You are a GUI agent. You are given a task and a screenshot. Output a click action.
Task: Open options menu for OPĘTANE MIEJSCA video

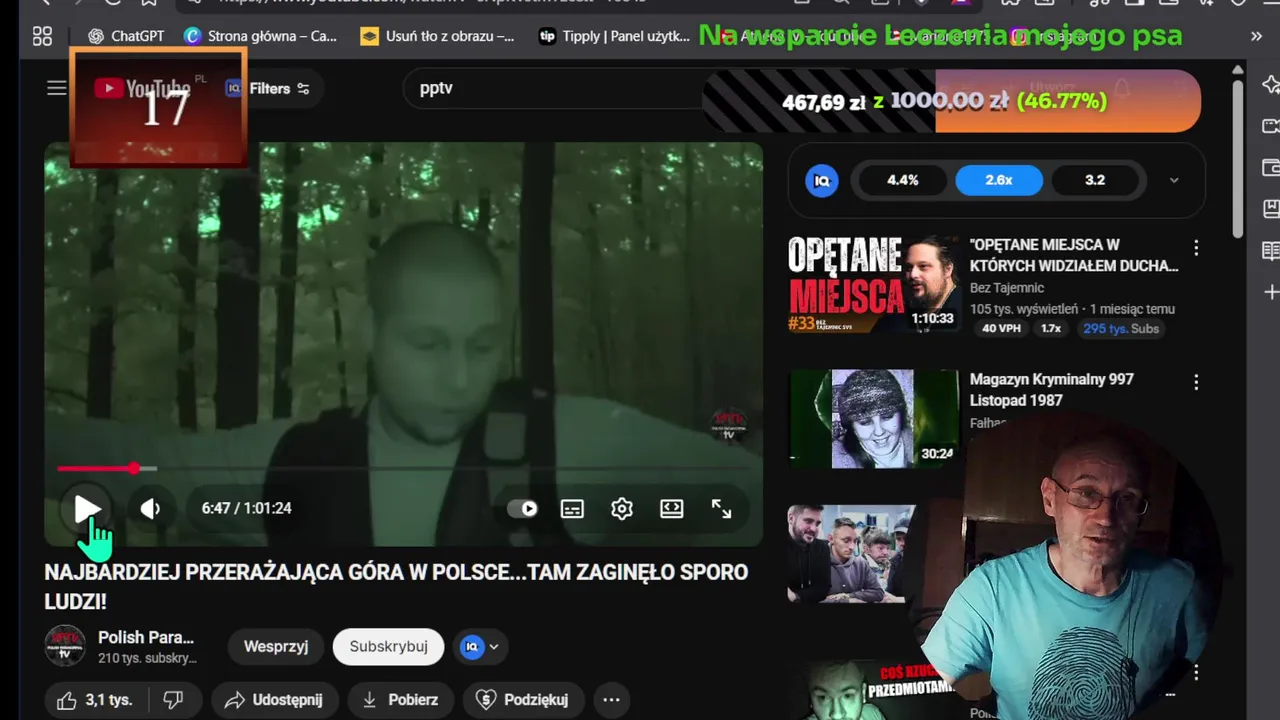click(1196, 248)
